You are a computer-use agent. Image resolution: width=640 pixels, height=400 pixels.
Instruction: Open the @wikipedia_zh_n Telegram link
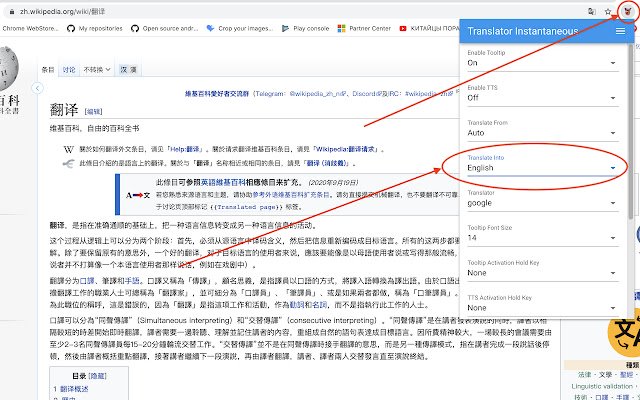(318, 93)
